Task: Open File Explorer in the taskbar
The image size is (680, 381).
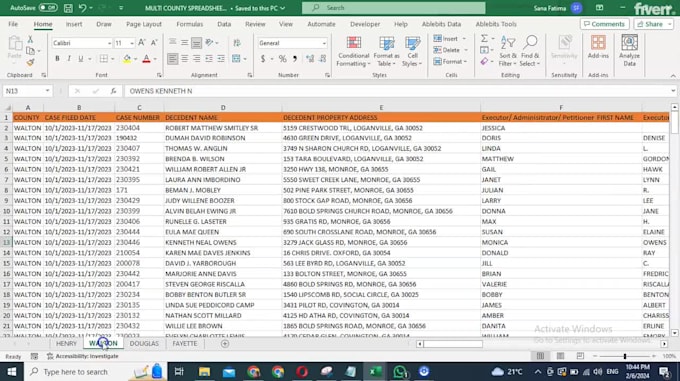Action: tap(204, 372)
